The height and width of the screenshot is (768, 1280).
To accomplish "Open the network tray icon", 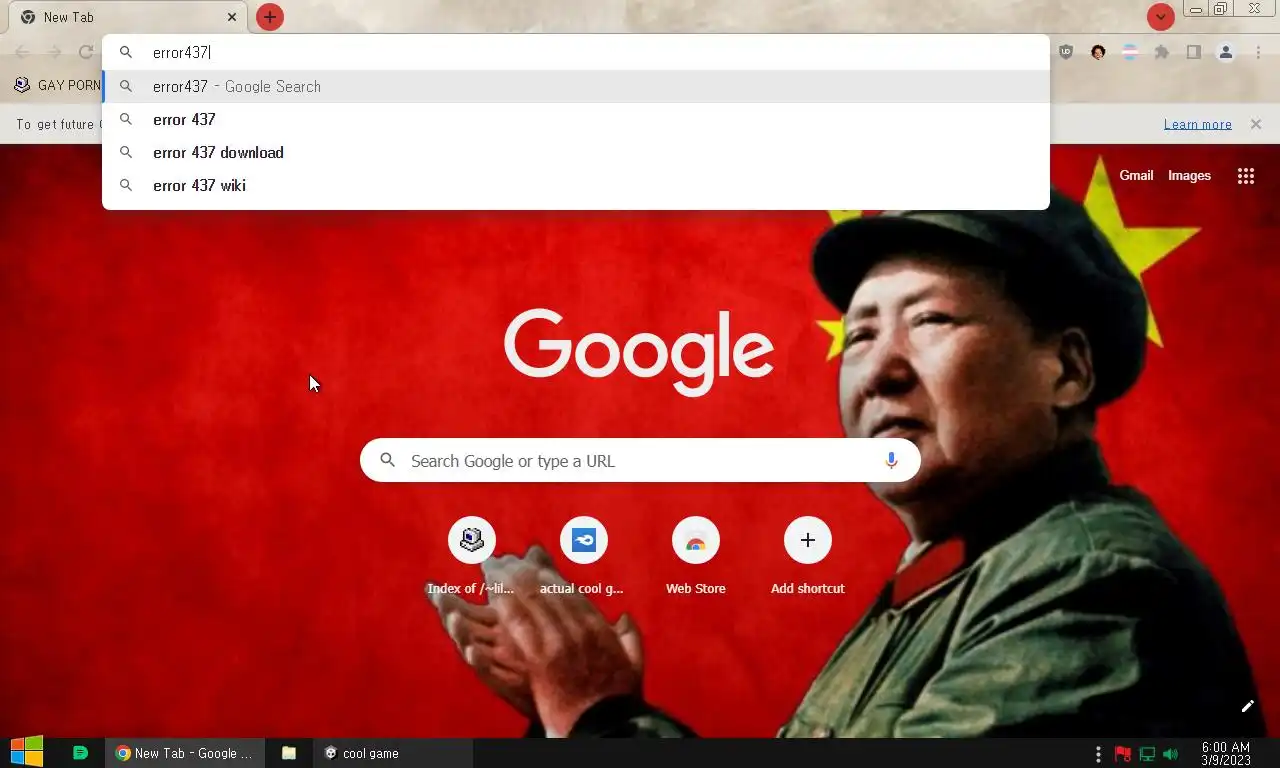I will click(x=1147, y=754).
